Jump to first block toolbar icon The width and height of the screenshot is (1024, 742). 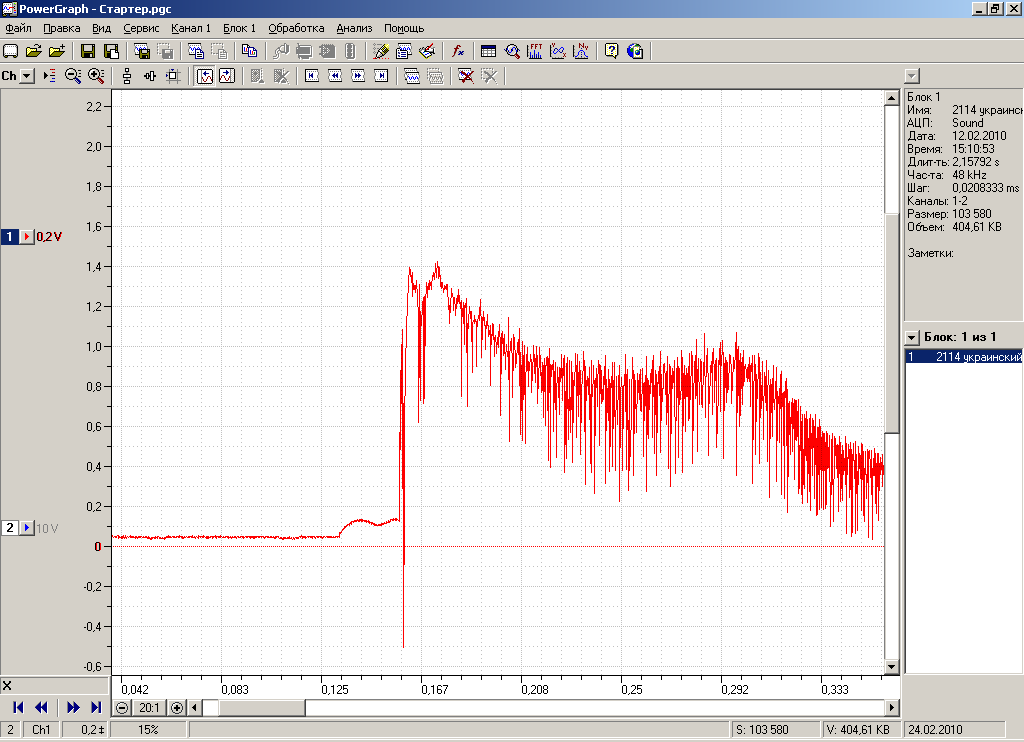pyautogui.click(x=312, y=76)
